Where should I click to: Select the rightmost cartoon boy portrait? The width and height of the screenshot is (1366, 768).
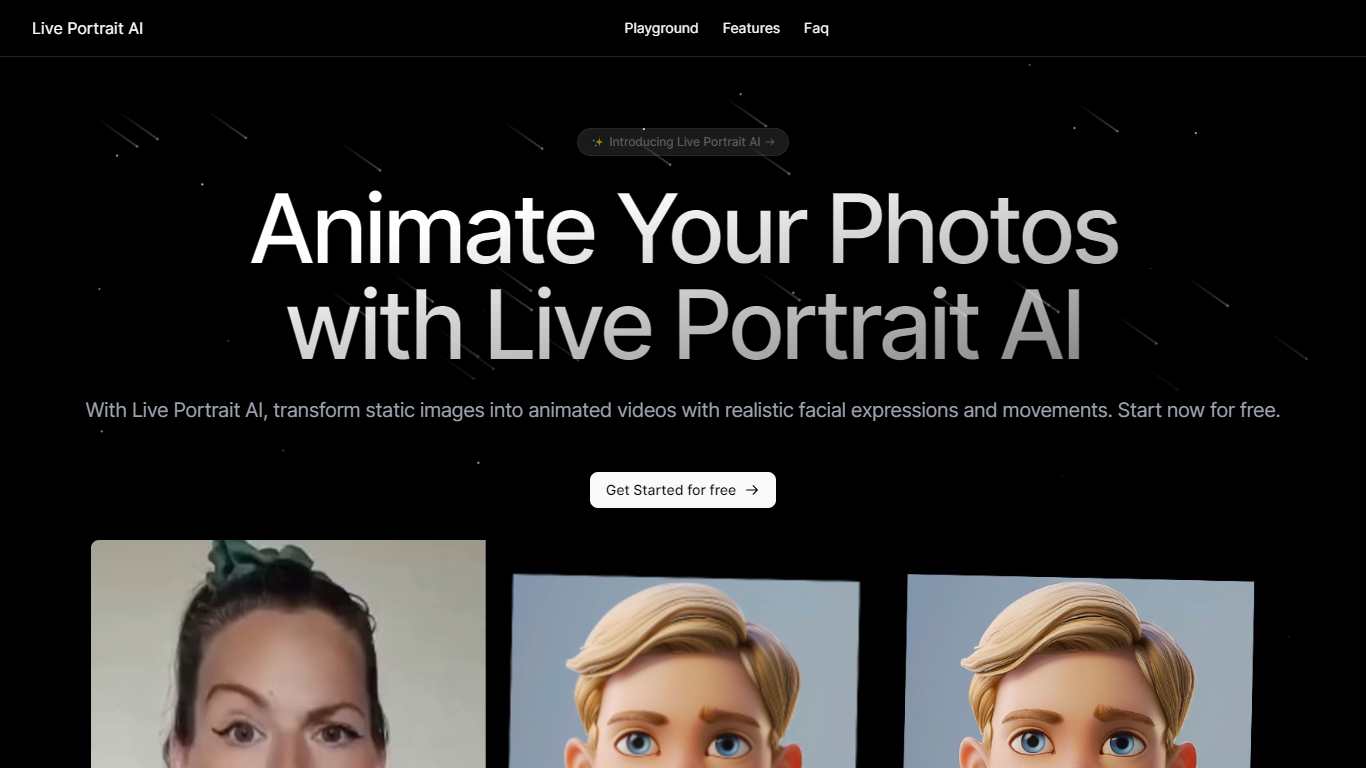(x=1079, y=671)
